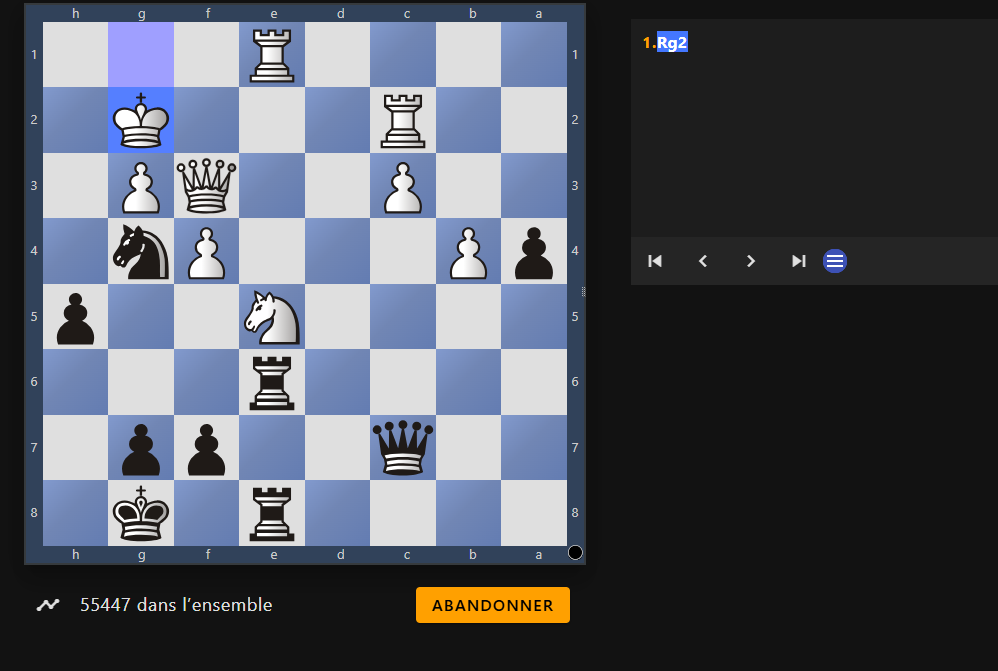The image size is (998, 671).
Task: Jump to the first move
Action: [655, 261]
